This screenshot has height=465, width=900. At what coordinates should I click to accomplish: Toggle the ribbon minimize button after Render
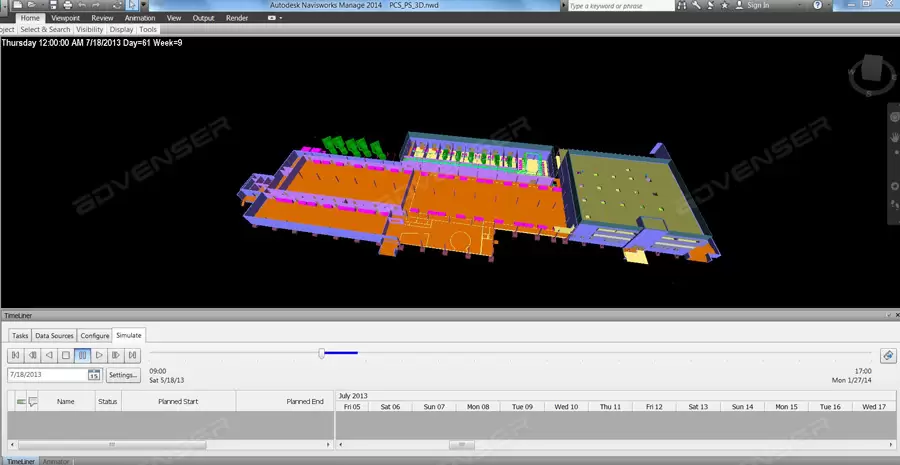click(x=274, y=18)
